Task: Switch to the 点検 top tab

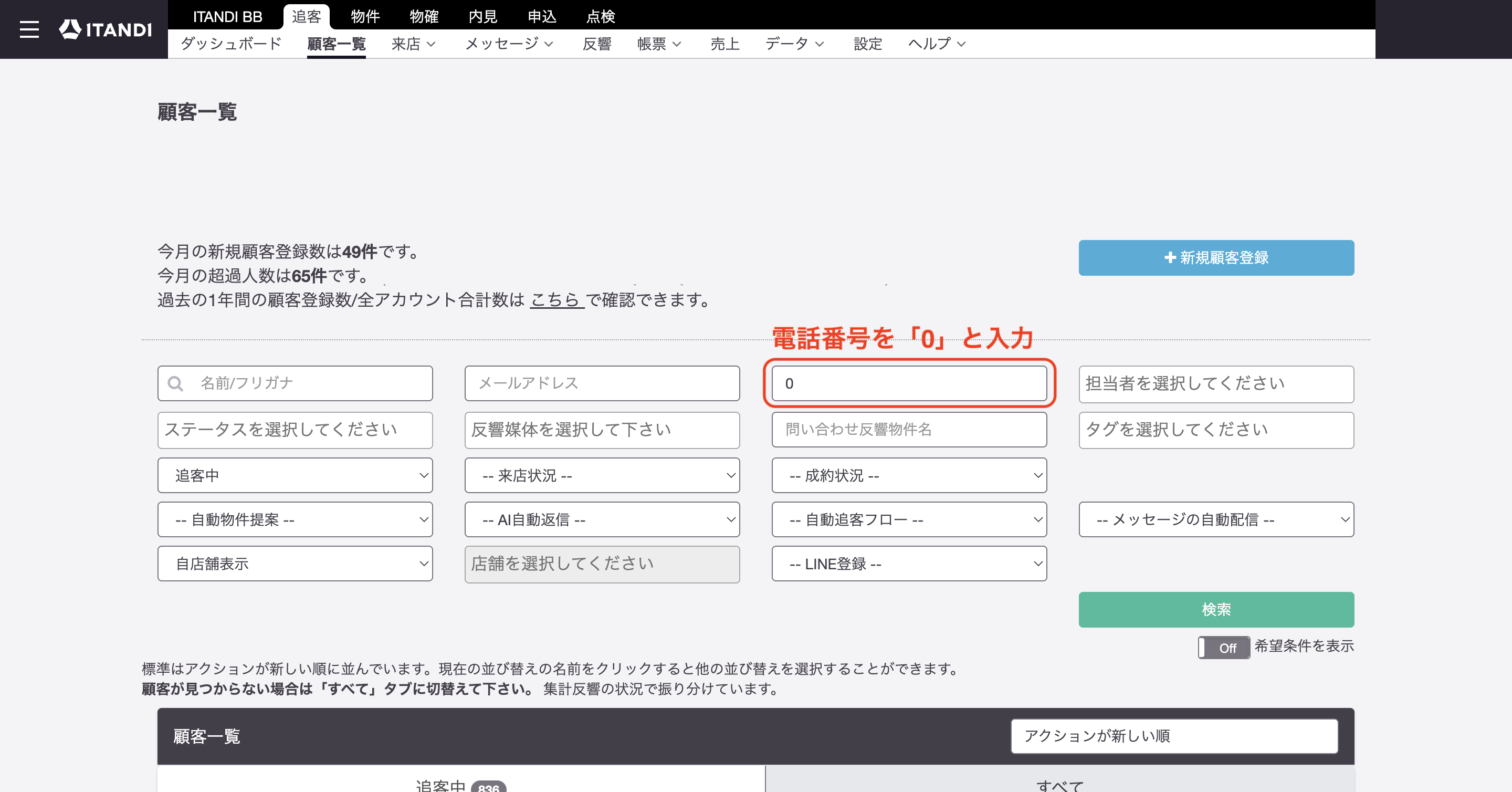Action: [601, 16]
